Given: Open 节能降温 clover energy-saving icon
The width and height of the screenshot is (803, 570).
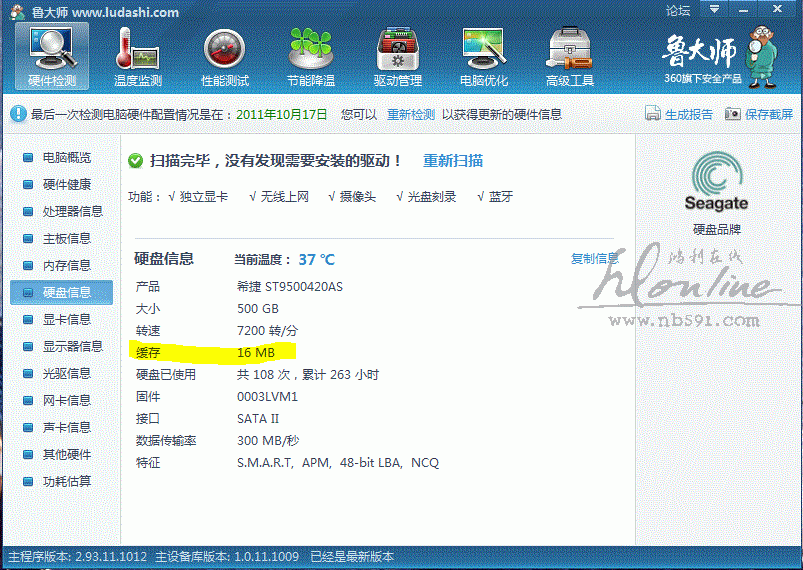Looking at the screenshot, I should pyautogui.click(x=311, y=56).
